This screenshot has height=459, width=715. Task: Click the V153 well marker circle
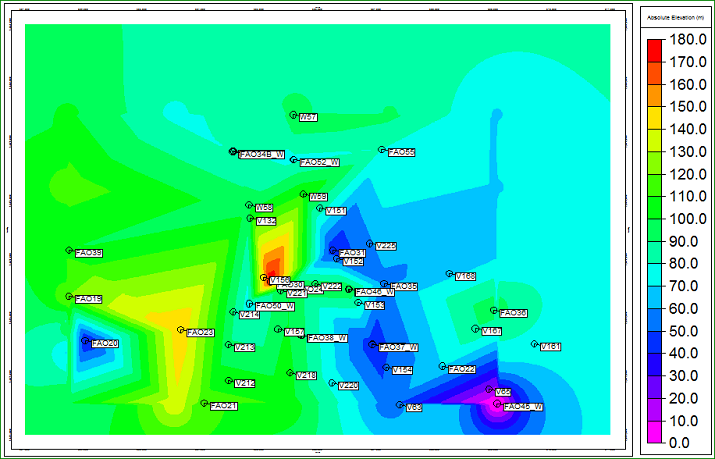click(358, 303)
